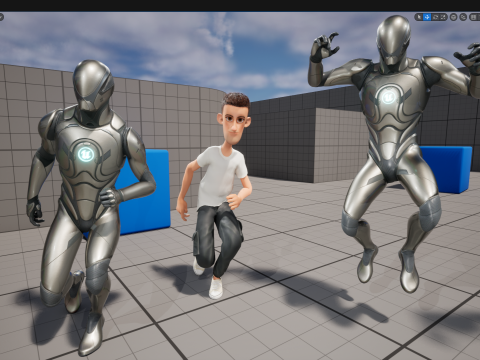Select the Translate (move) gizmo tool
This screenshot has height=360, width=480.
pos(427,17)
